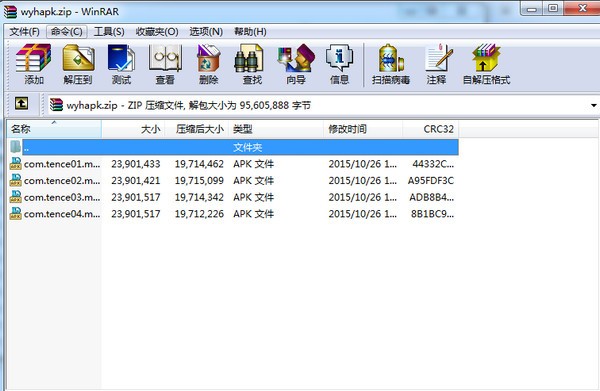
Task: Click the 注释 (Comment) toolbar icon
Action: [439, 58]
